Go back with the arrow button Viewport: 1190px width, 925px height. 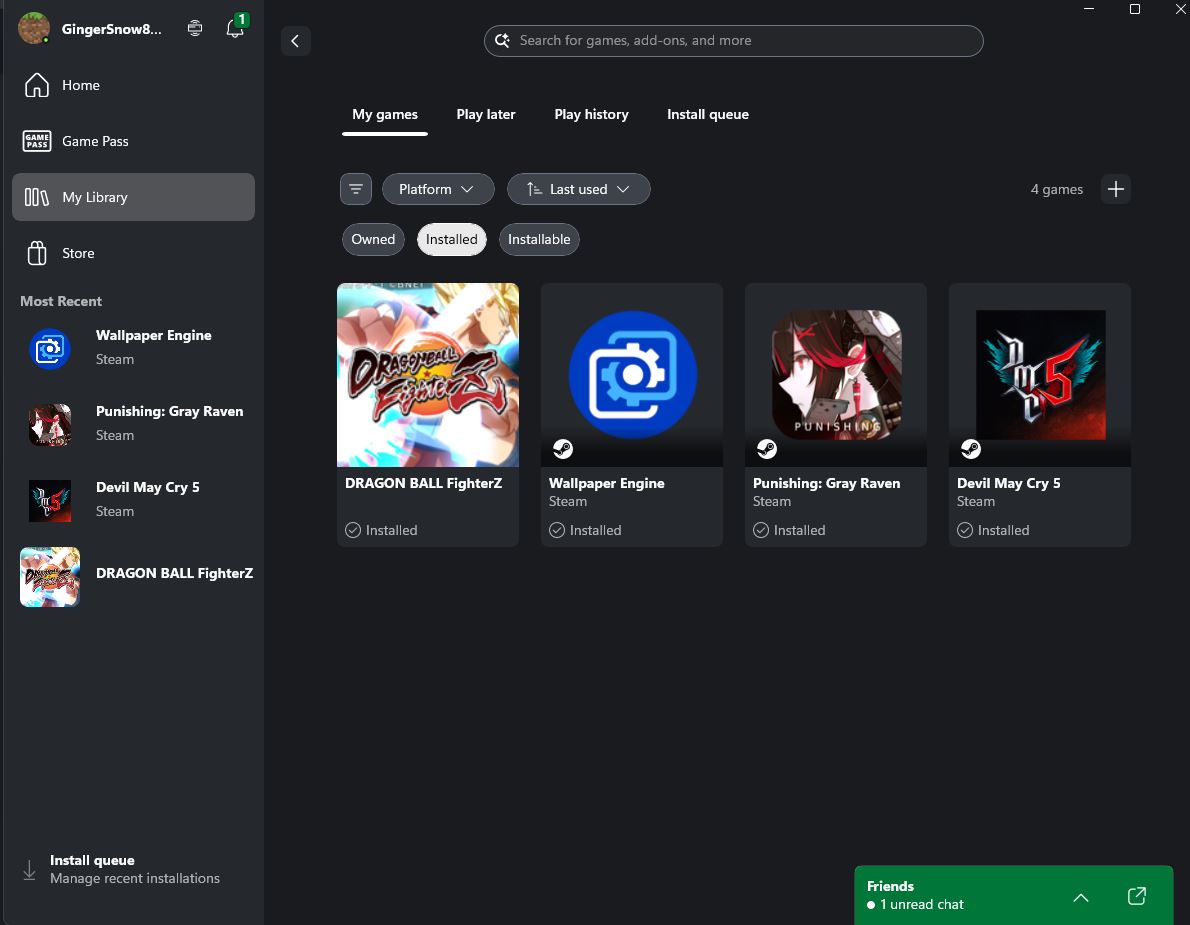click(295, 41)
